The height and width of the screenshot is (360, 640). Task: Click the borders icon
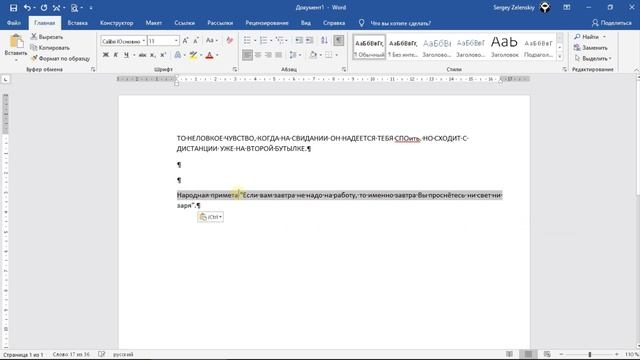click(329, 55)
